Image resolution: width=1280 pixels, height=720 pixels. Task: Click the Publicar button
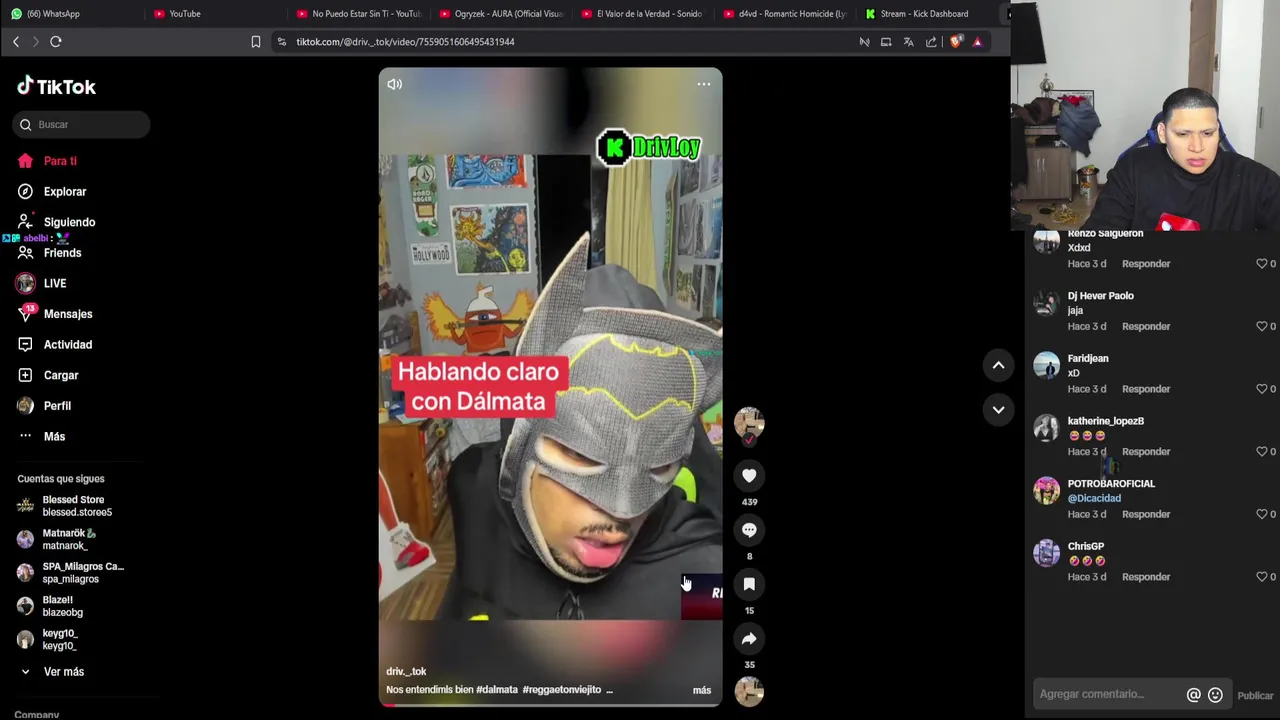pyautogui.click(x=1255, y=696)
